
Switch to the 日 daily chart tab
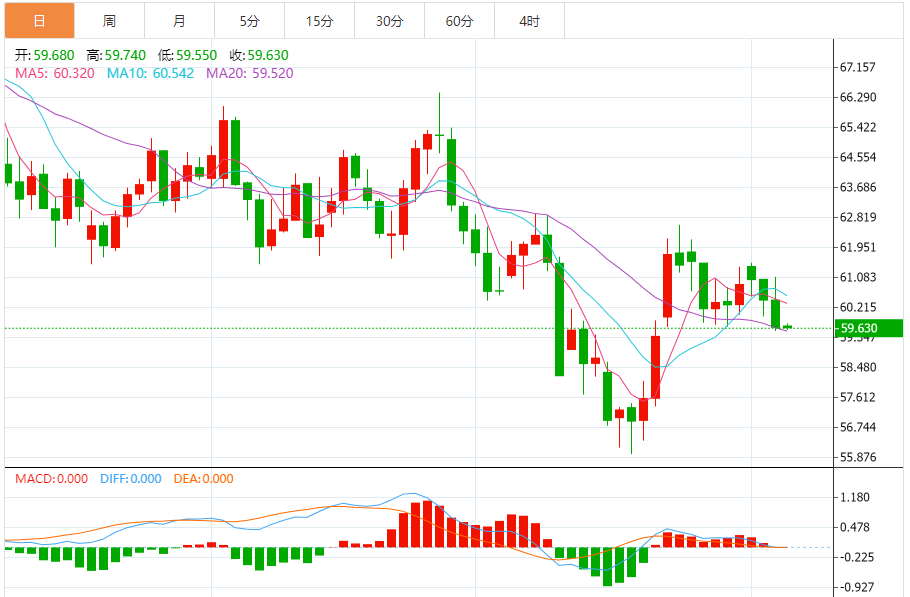click(38, 21)
